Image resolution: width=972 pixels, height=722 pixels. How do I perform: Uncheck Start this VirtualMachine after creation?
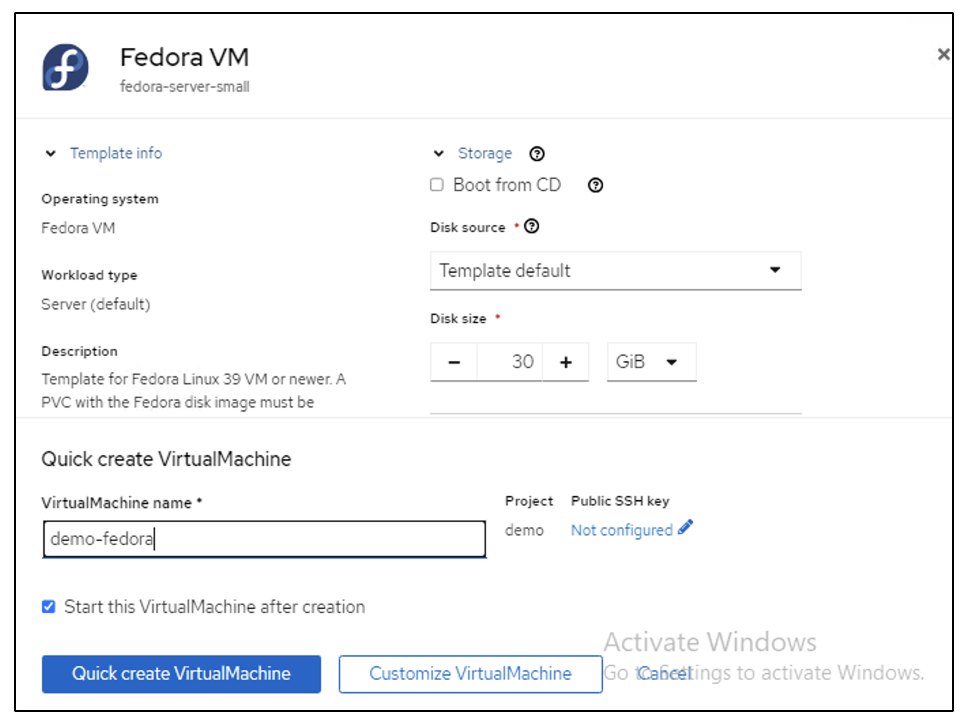pos(49,606)
